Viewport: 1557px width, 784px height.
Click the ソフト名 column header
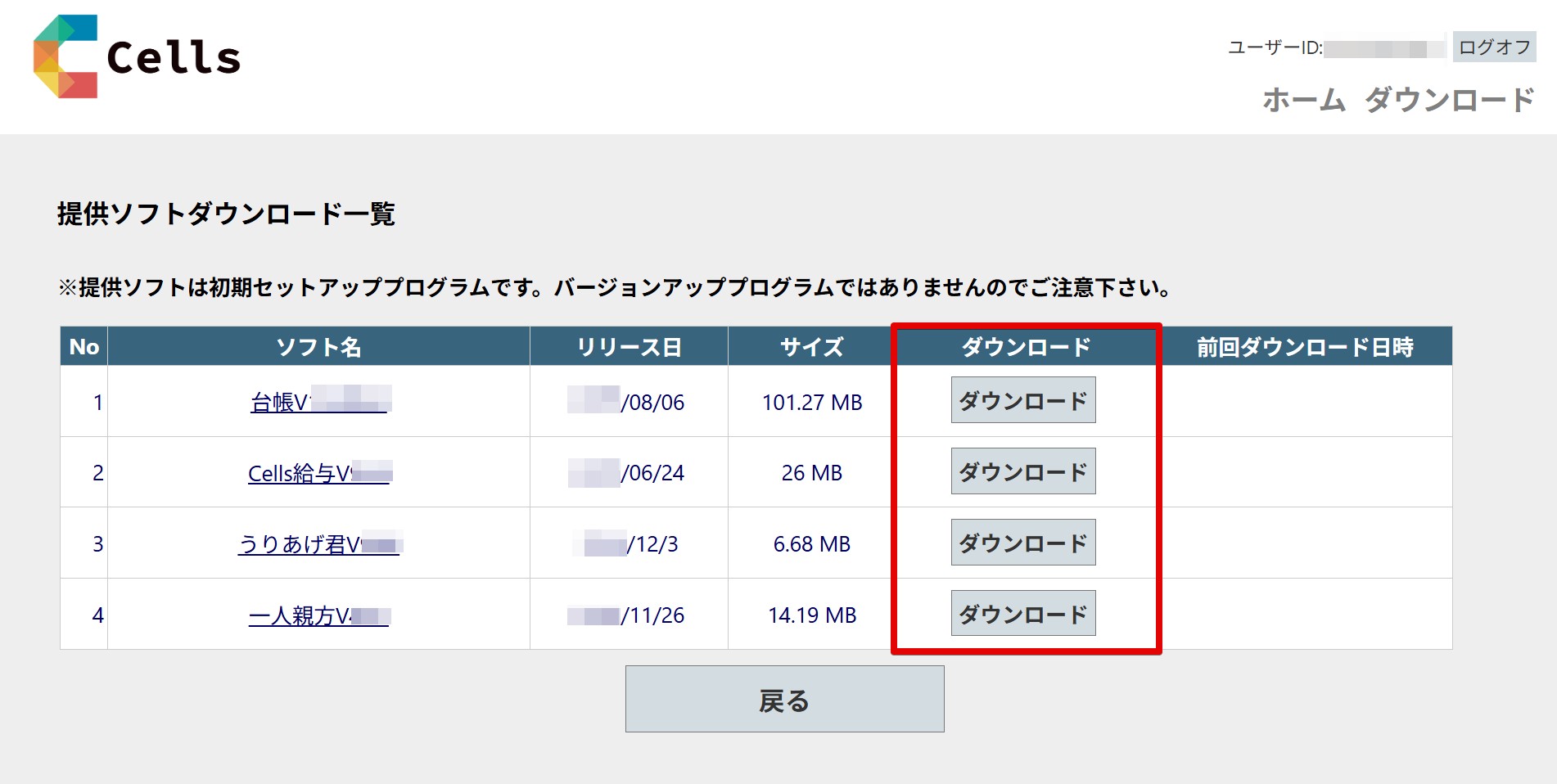point(318,347)
